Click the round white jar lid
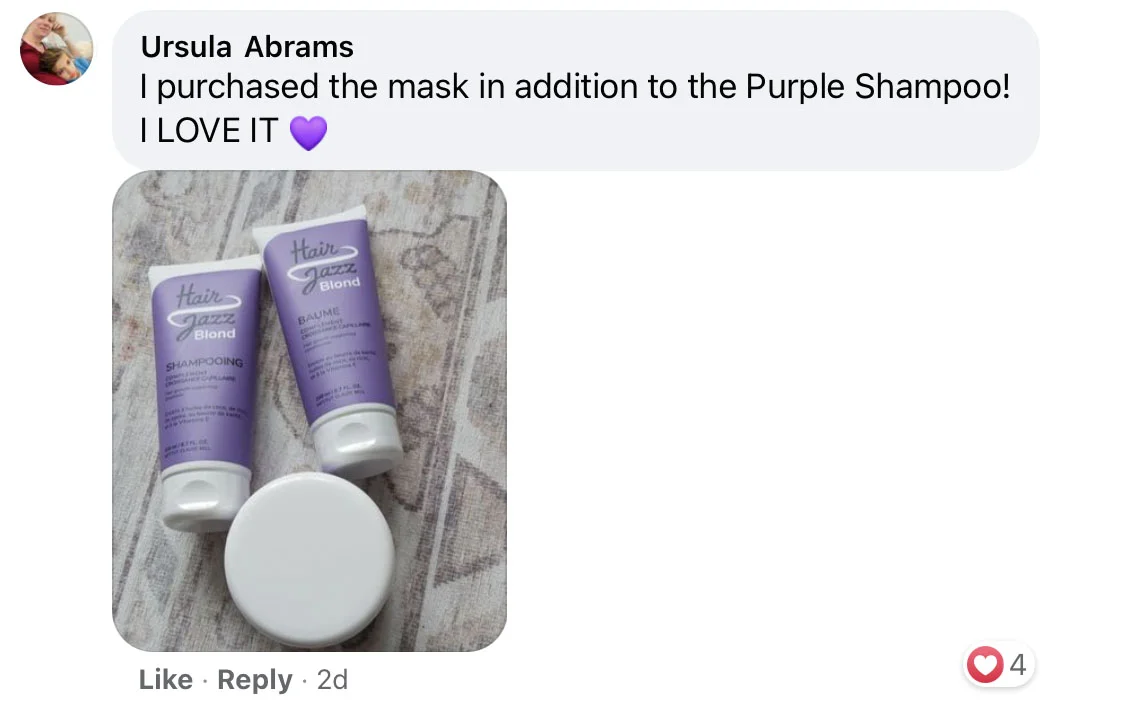 click(310, 558)
